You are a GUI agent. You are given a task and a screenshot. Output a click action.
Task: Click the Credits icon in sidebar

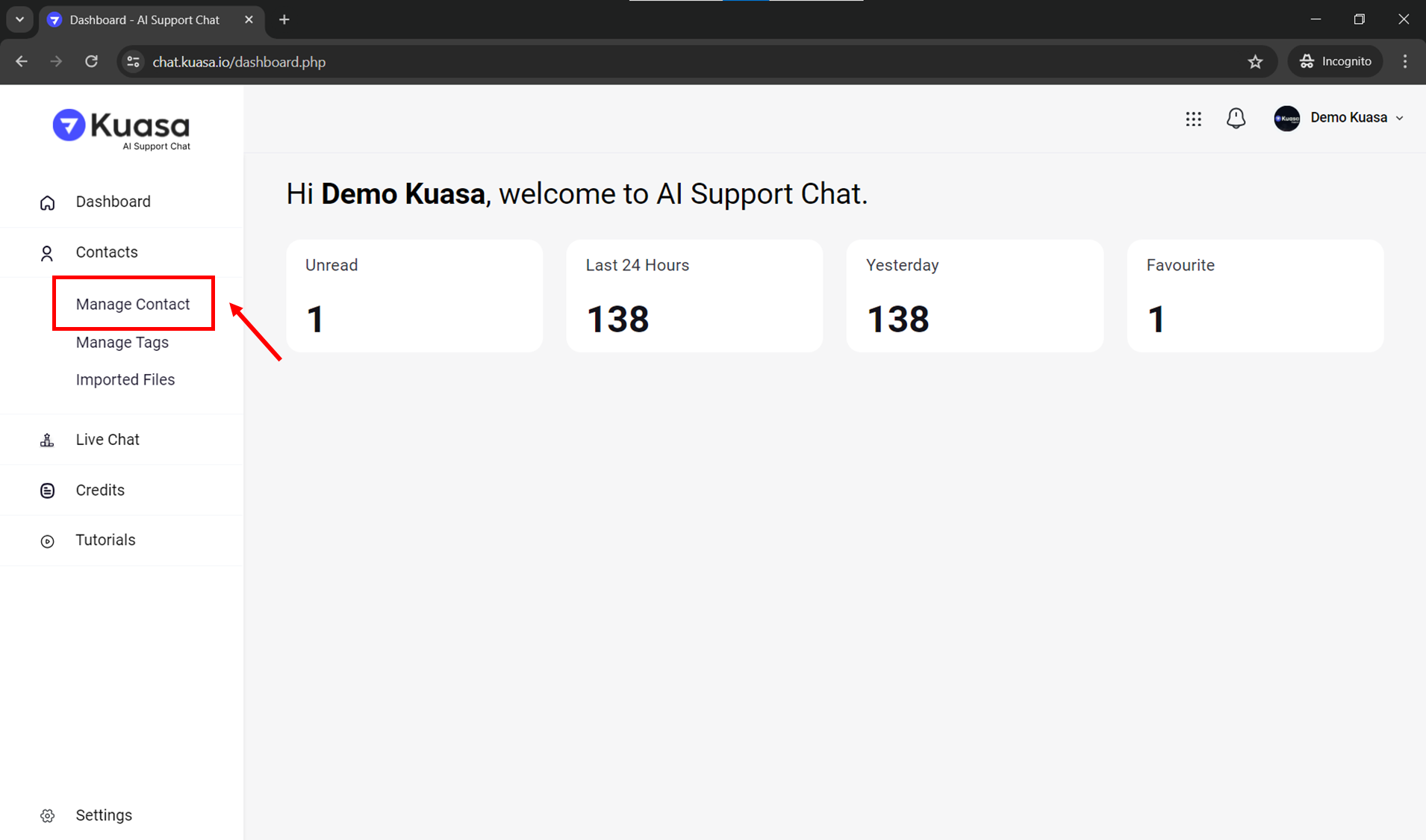pyautogui.click(x=47, y=491)
